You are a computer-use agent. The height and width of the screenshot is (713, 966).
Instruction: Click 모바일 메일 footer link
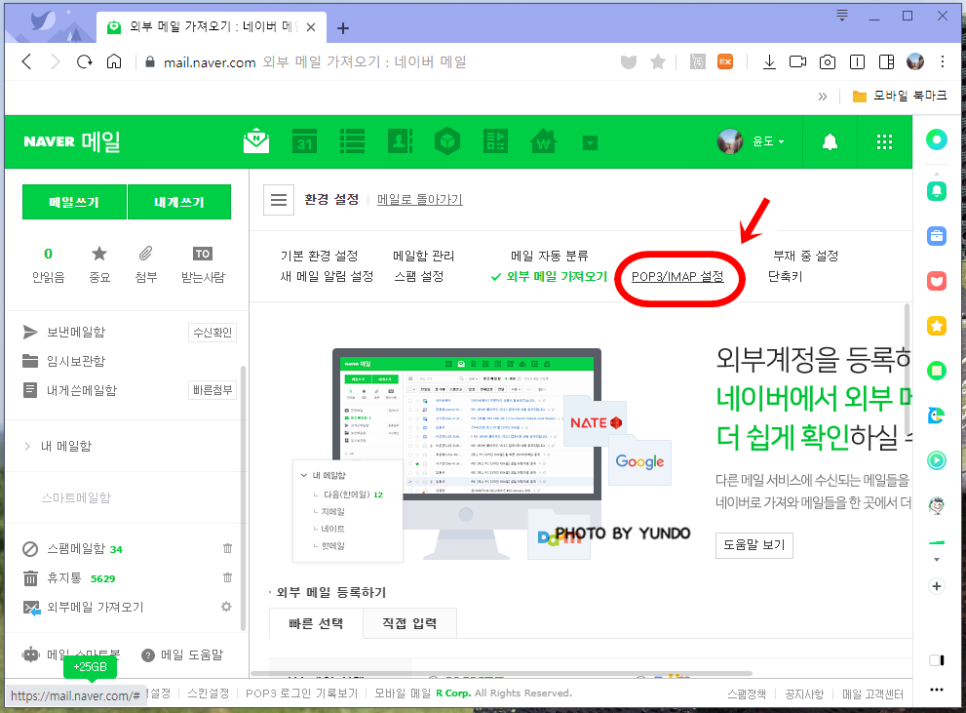point(402,693)
